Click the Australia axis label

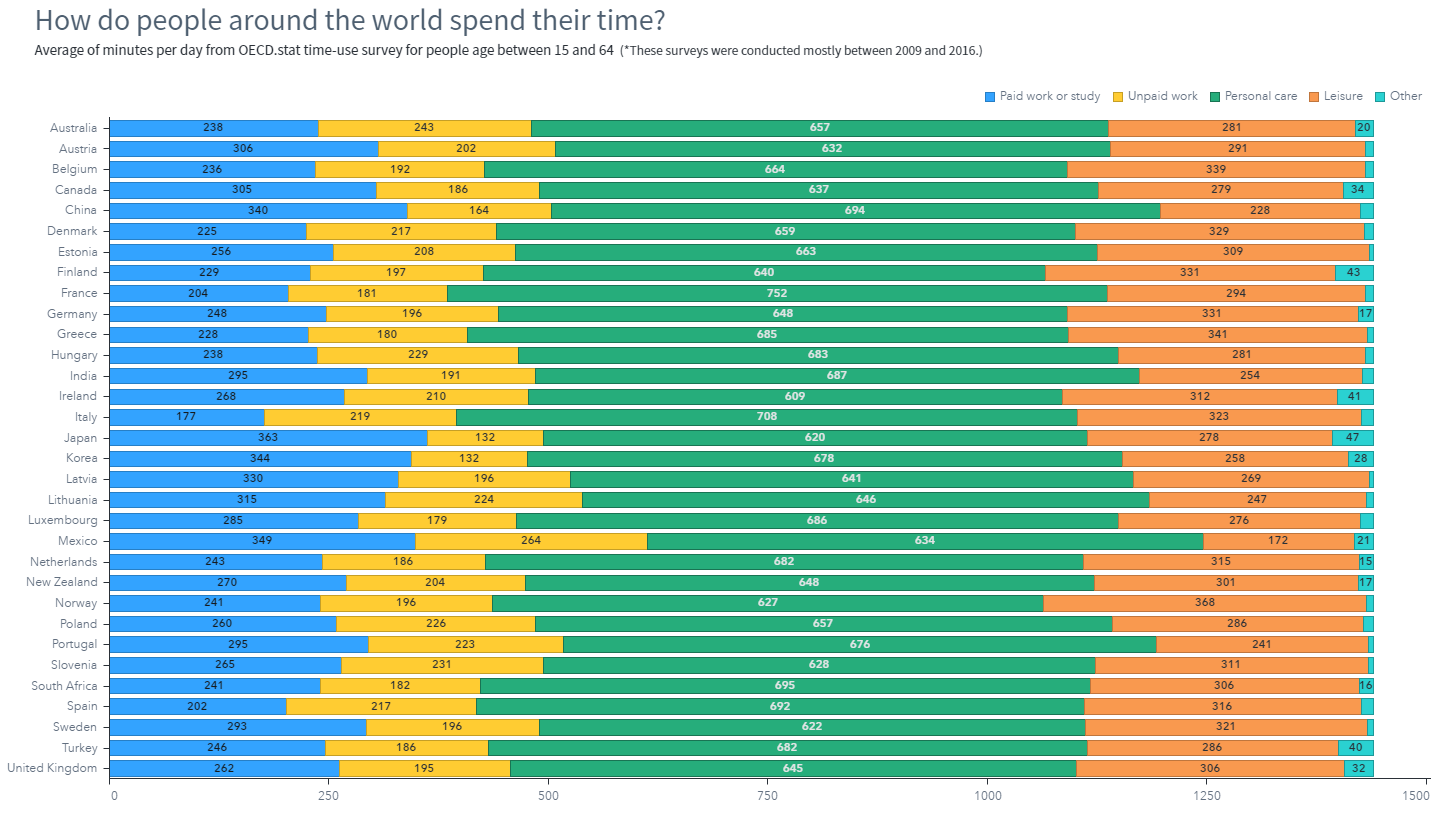pyautogui.click(x=73, y=128)
